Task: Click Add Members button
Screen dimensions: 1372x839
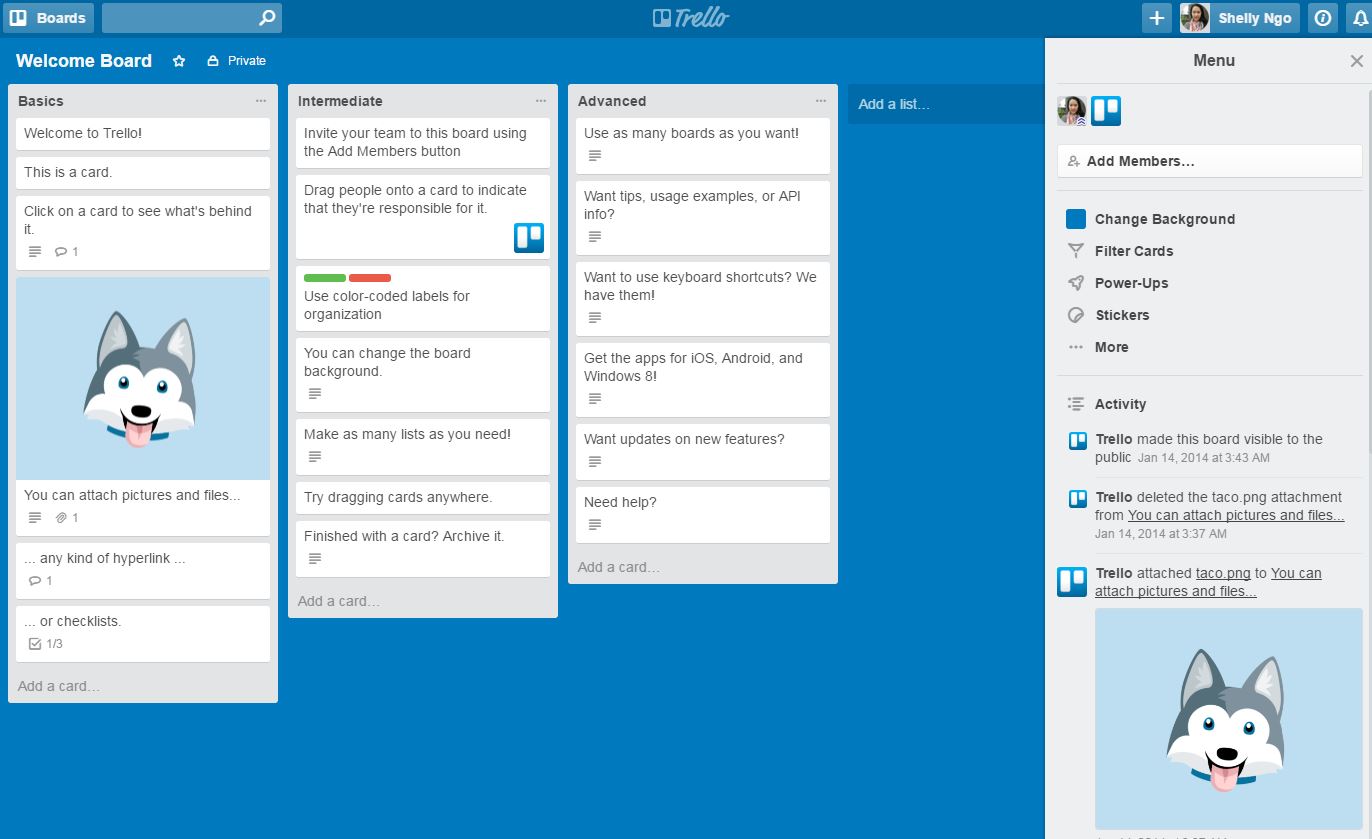Action: 1210,161
